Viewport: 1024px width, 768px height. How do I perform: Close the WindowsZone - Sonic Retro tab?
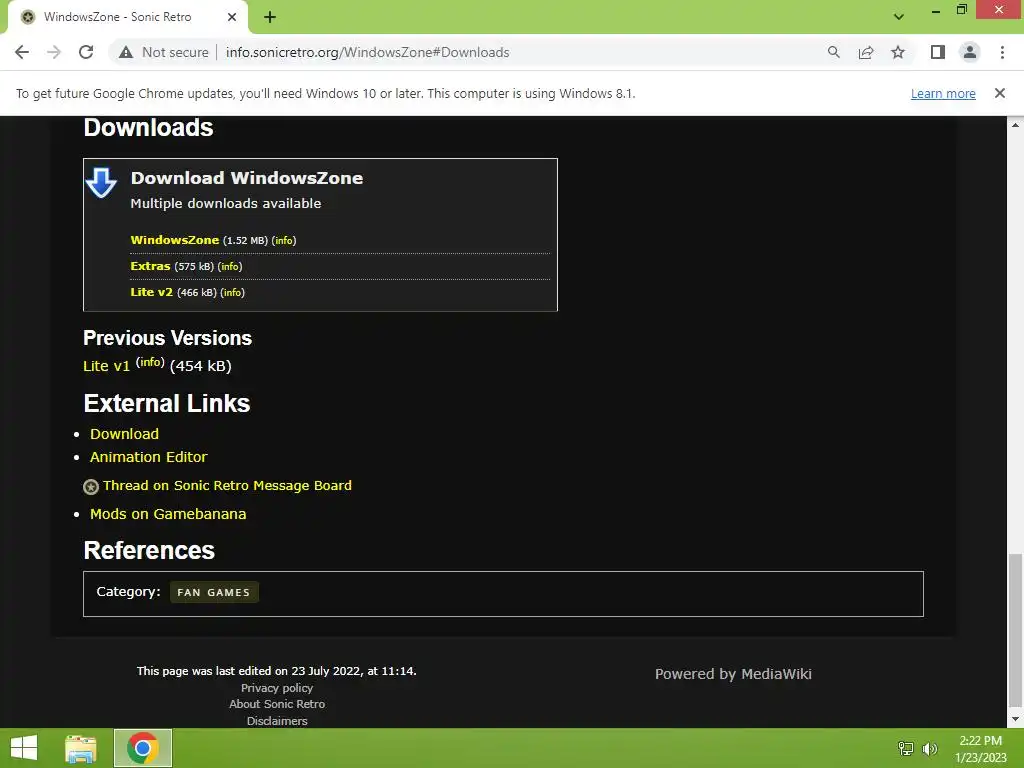point(232,17)
